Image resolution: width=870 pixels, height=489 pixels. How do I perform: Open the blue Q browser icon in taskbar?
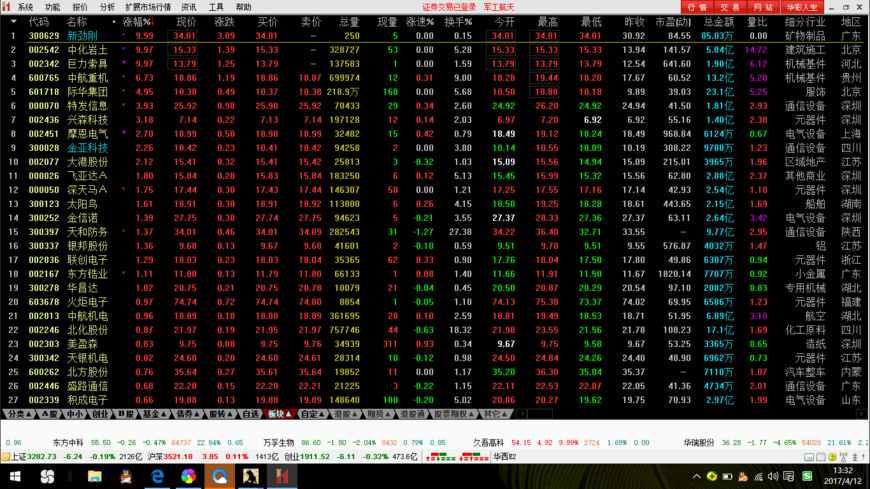[220, 476]
